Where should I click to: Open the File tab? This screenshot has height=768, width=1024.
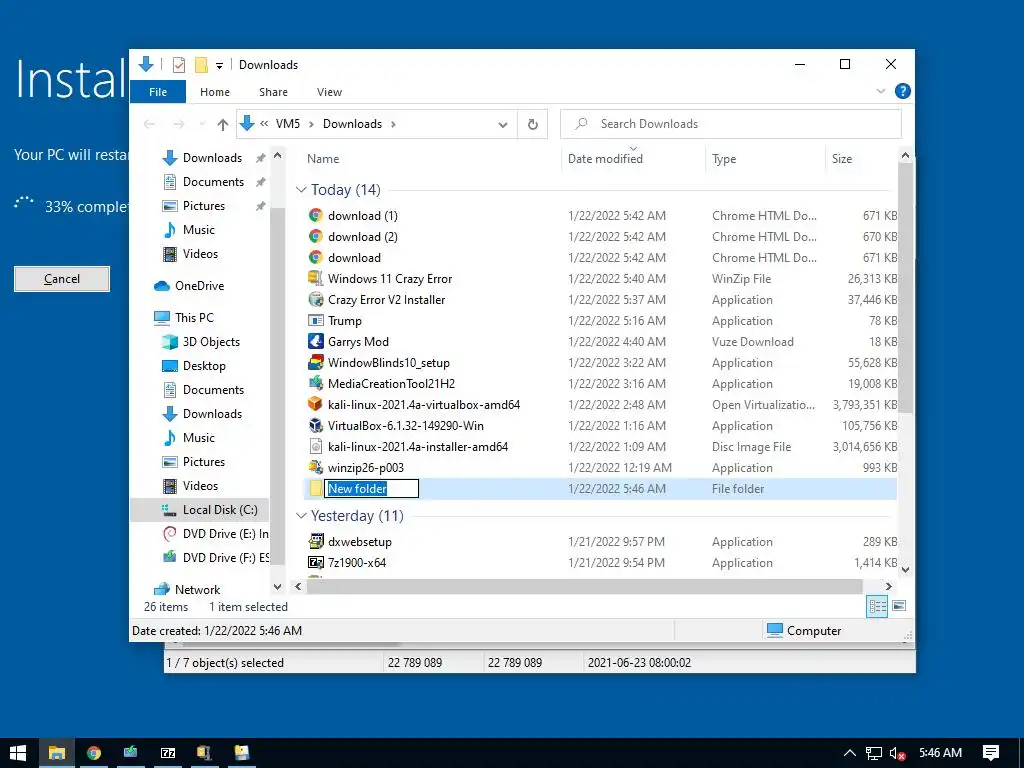(157, 92)
